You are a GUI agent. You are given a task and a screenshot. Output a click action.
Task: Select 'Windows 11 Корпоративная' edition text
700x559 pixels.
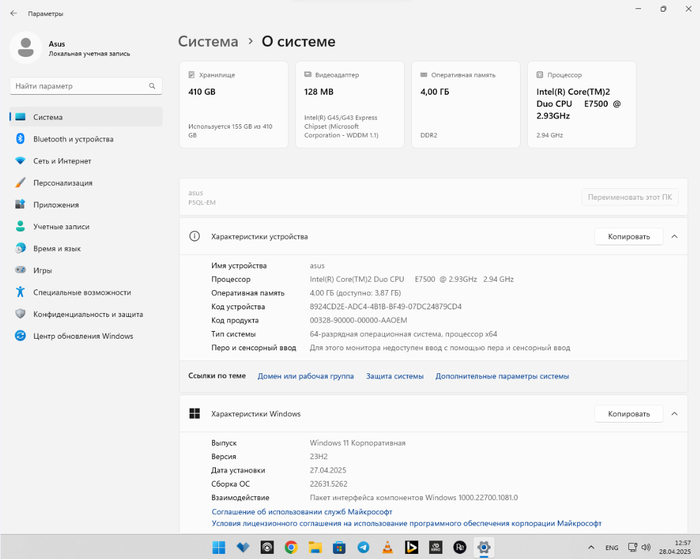358,443
